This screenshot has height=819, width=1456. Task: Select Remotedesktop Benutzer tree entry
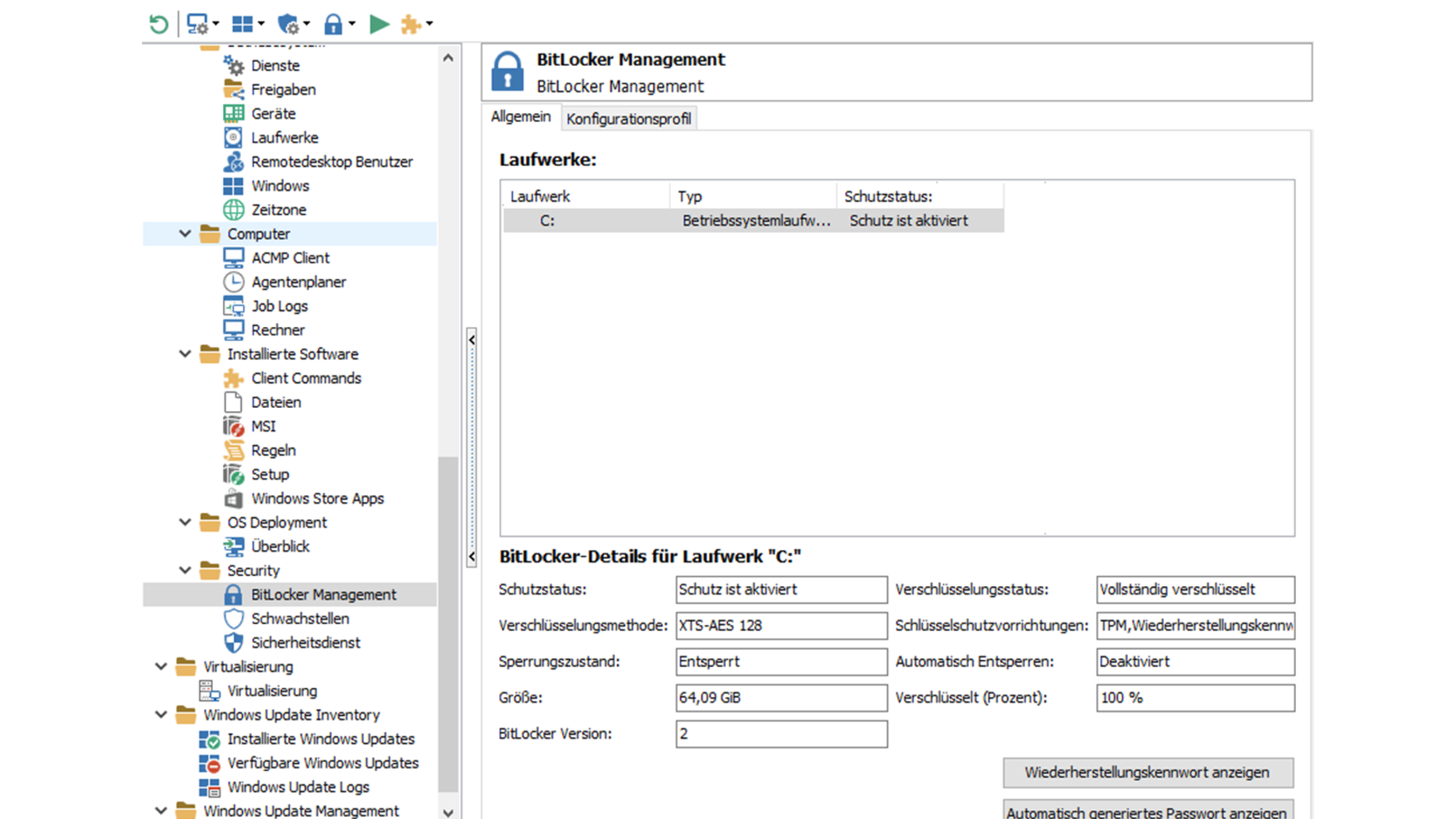coord(332,162)
